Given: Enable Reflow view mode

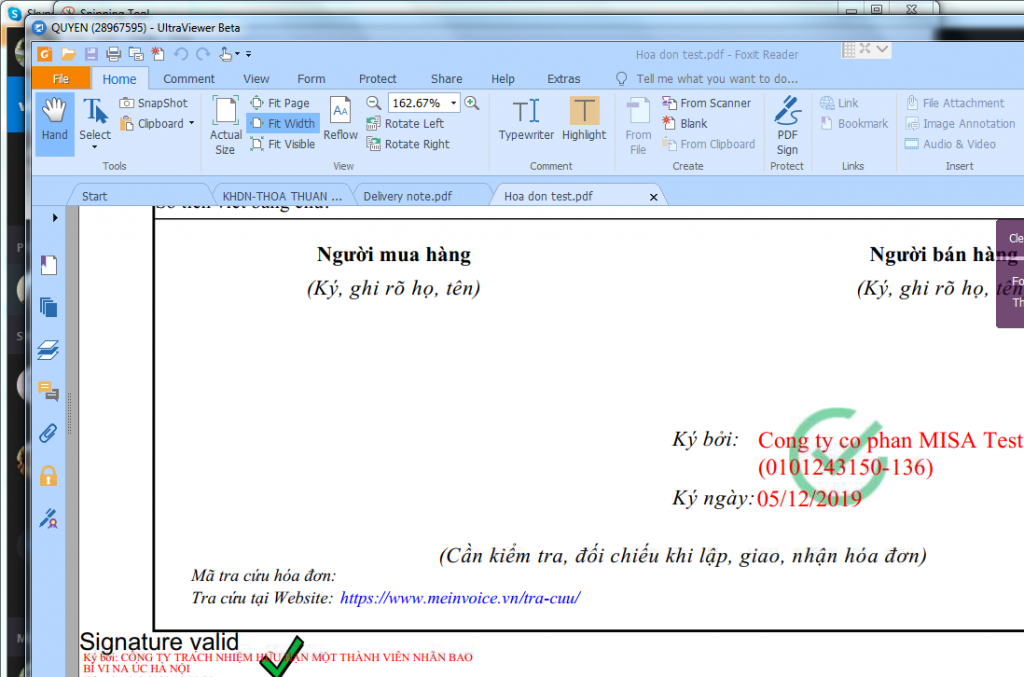Looking at the screenshot, I should coord(340,119).
